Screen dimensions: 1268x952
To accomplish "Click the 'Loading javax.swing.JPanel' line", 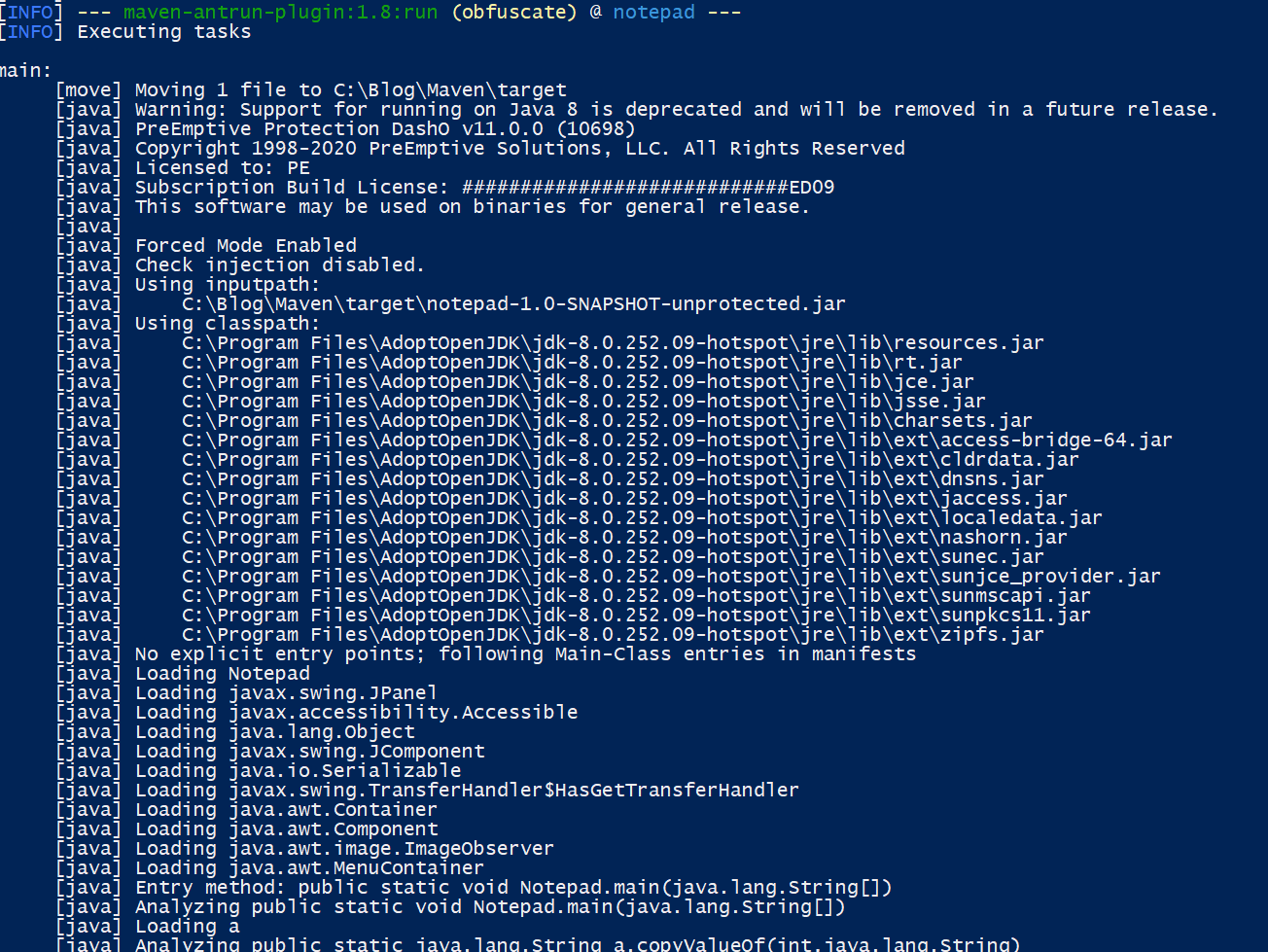I will pos(286,693).
